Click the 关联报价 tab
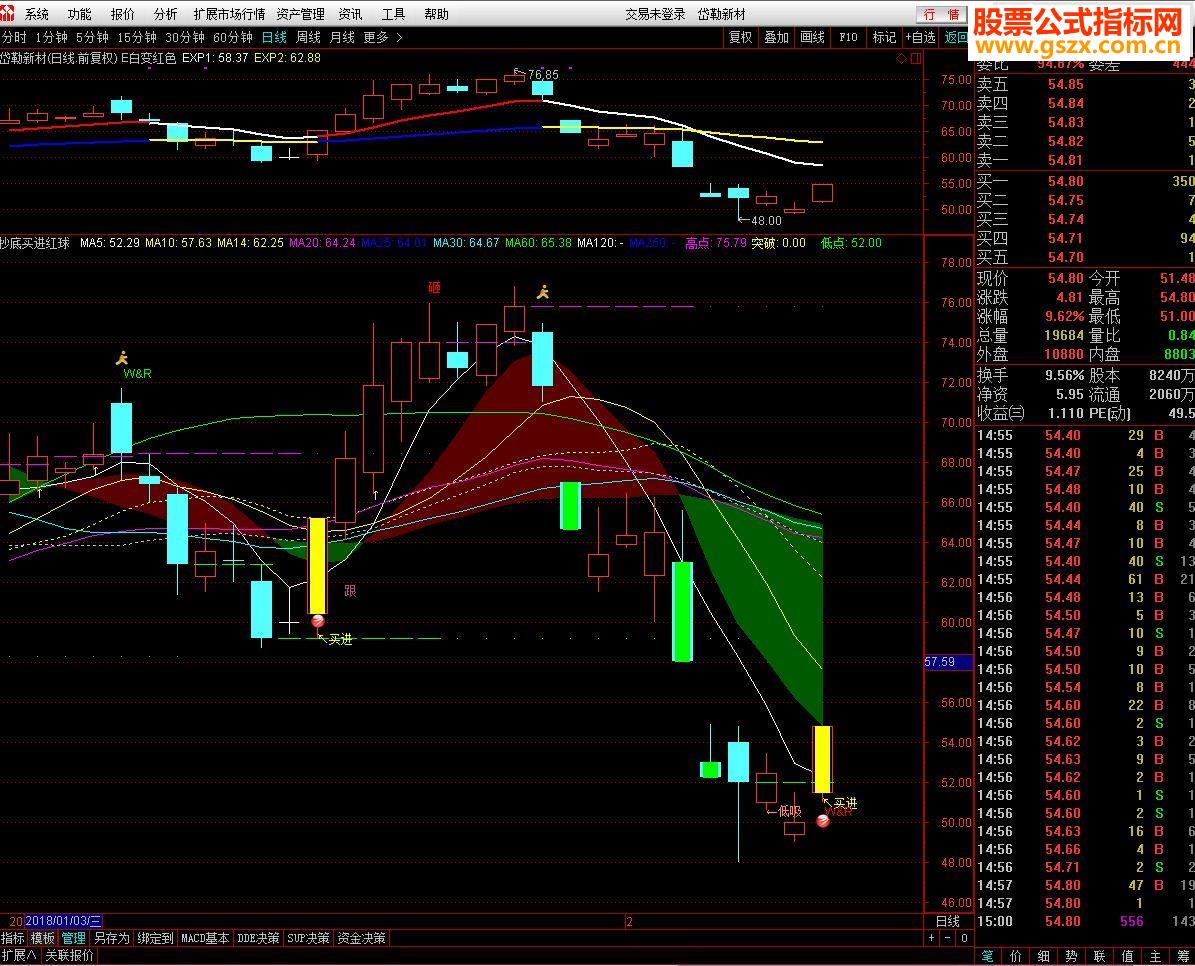This screenshot has width=1195, height=966. coord(69,955)
